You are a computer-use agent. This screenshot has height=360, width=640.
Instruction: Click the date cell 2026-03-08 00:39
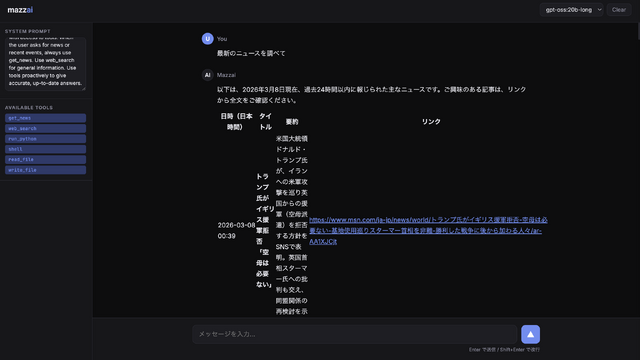[236, 231]
